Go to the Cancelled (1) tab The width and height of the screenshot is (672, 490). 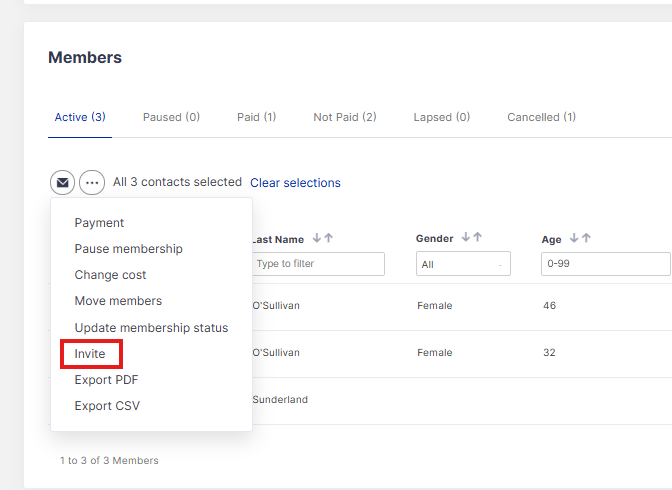click(541, 117)
